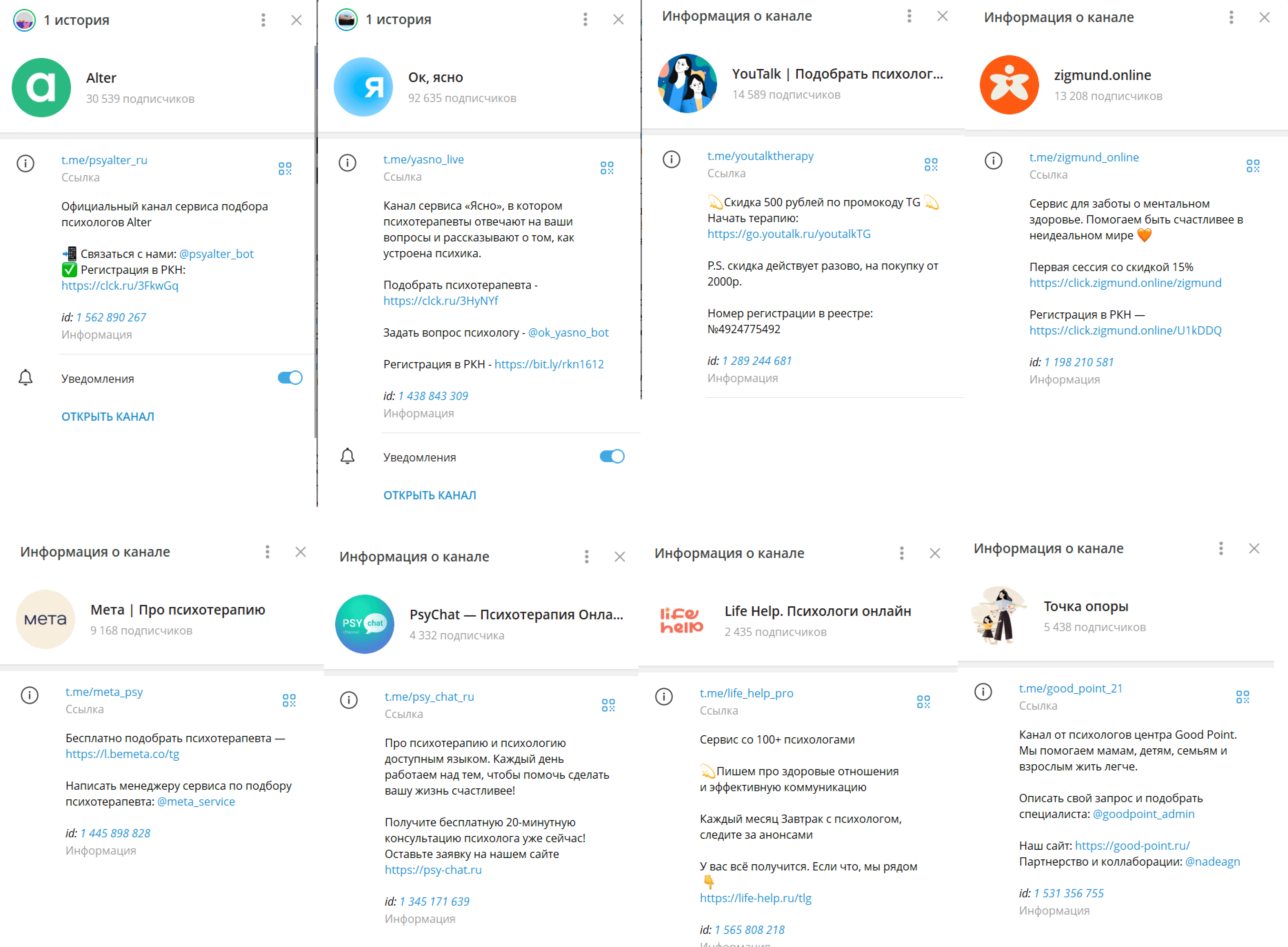Open QR code for psy_chat_ru link
The height and width of the screenshot is (947, 1288).
click(x=608, y=705)
